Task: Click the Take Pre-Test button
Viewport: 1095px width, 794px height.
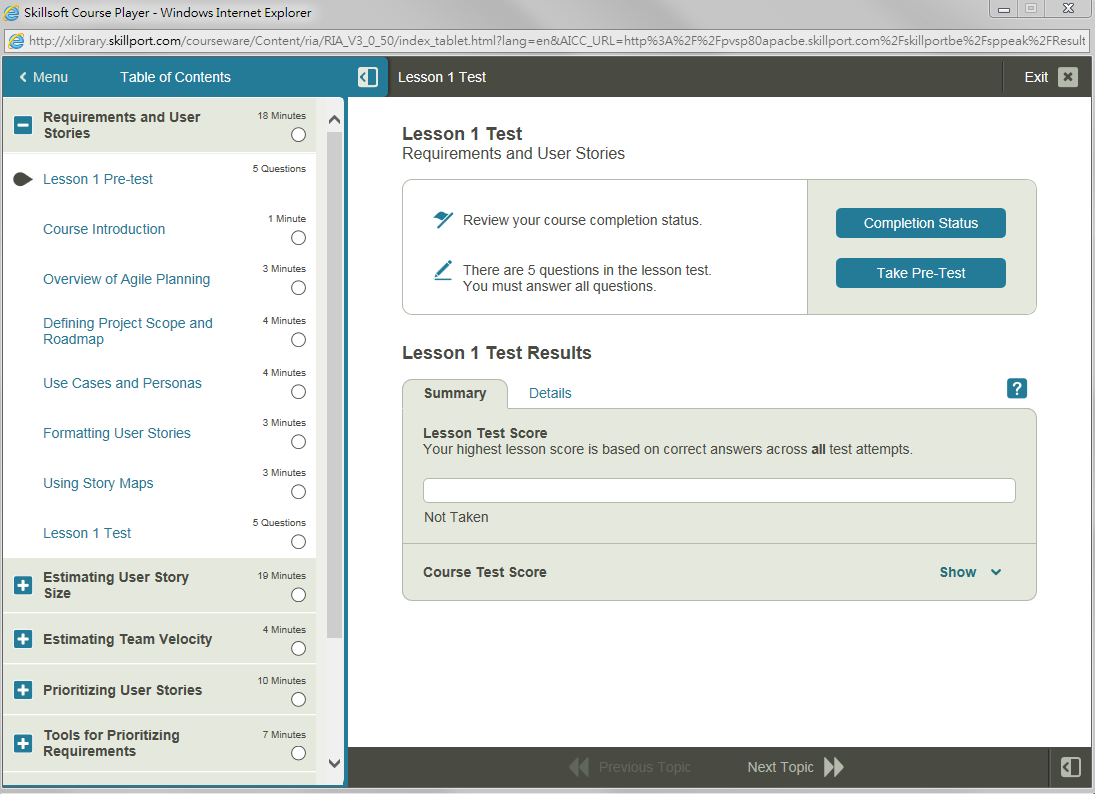Action: point(920,273)
